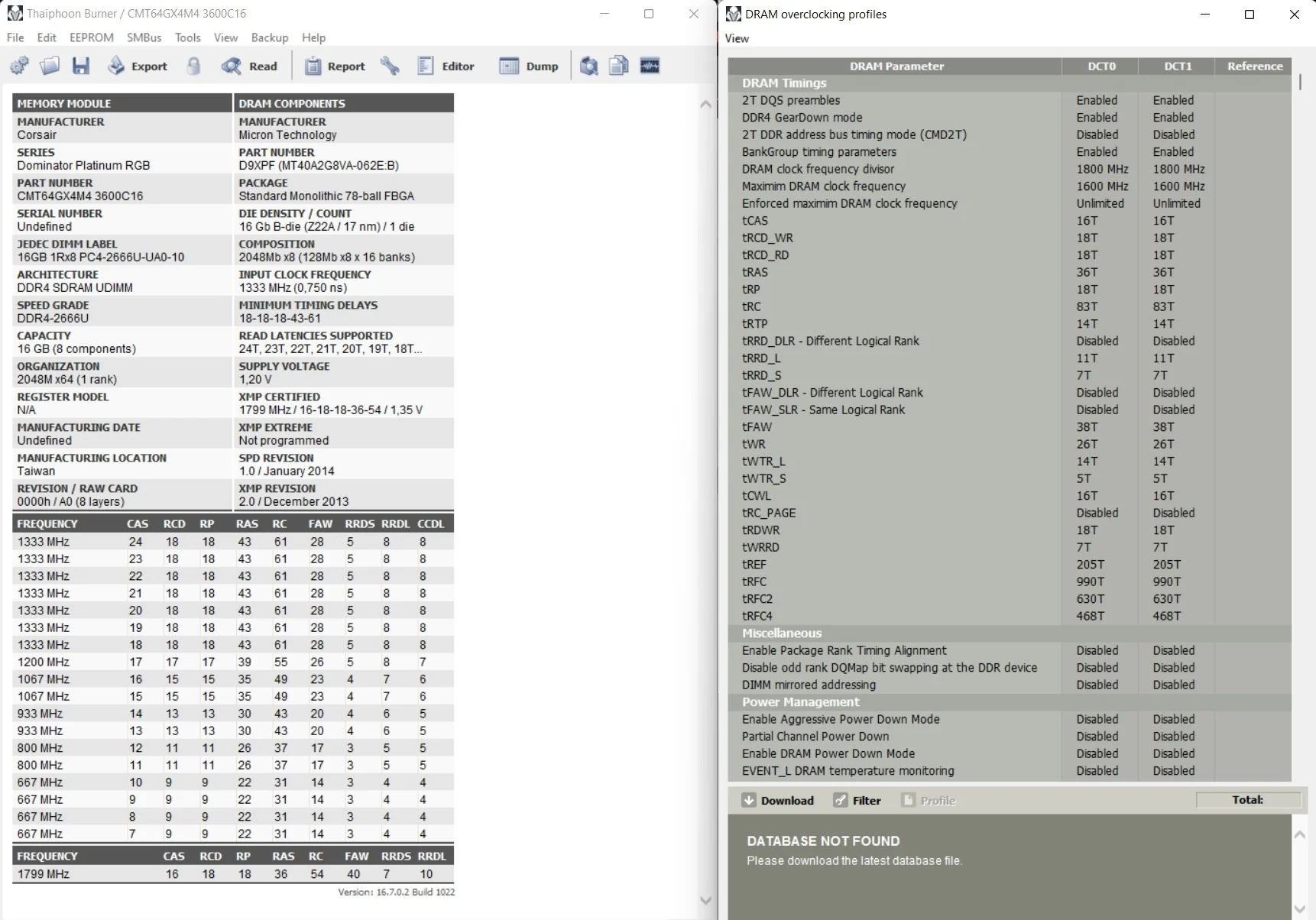1316x920 pixels.
Task: Click the scroll down arrow in Thaiphoon report
Action: (x=705, y=900)
